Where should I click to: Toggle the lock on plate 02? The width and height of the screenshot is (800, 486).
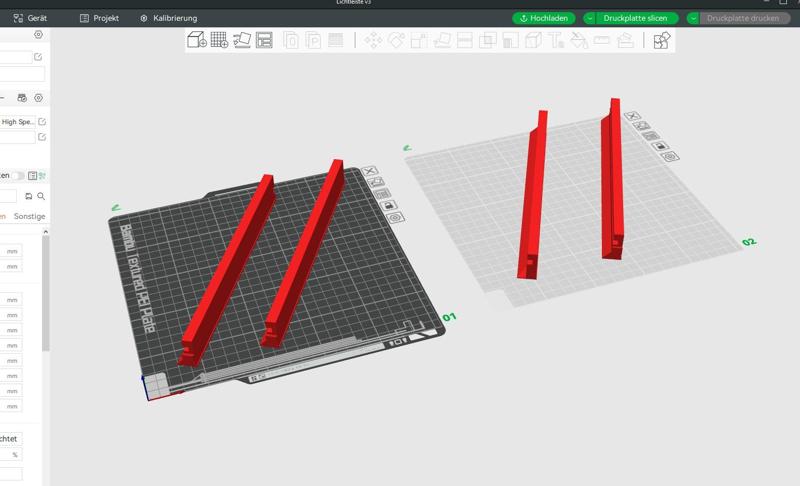660,146
